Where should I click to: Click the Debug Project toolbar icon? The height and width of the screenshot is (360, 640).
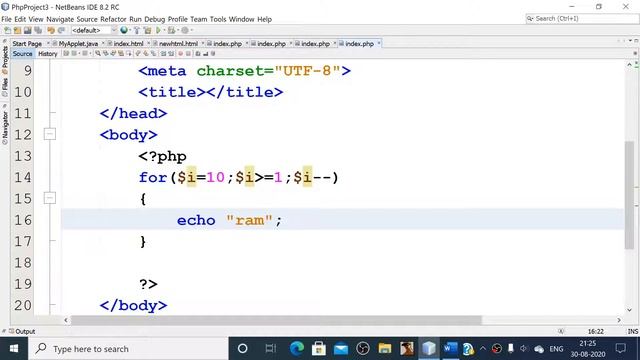tap(171, 30)
